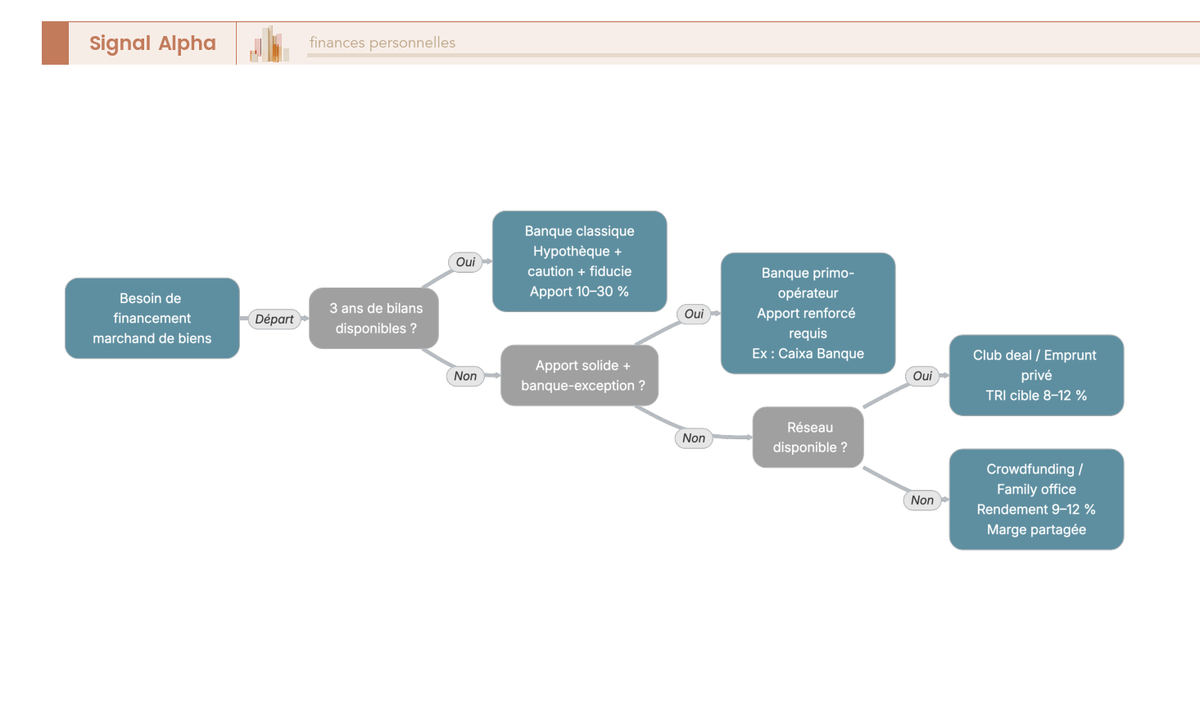Click the Oui label leading to Banque classique
Screen dimensions: 1200x721
pos(465,262)
